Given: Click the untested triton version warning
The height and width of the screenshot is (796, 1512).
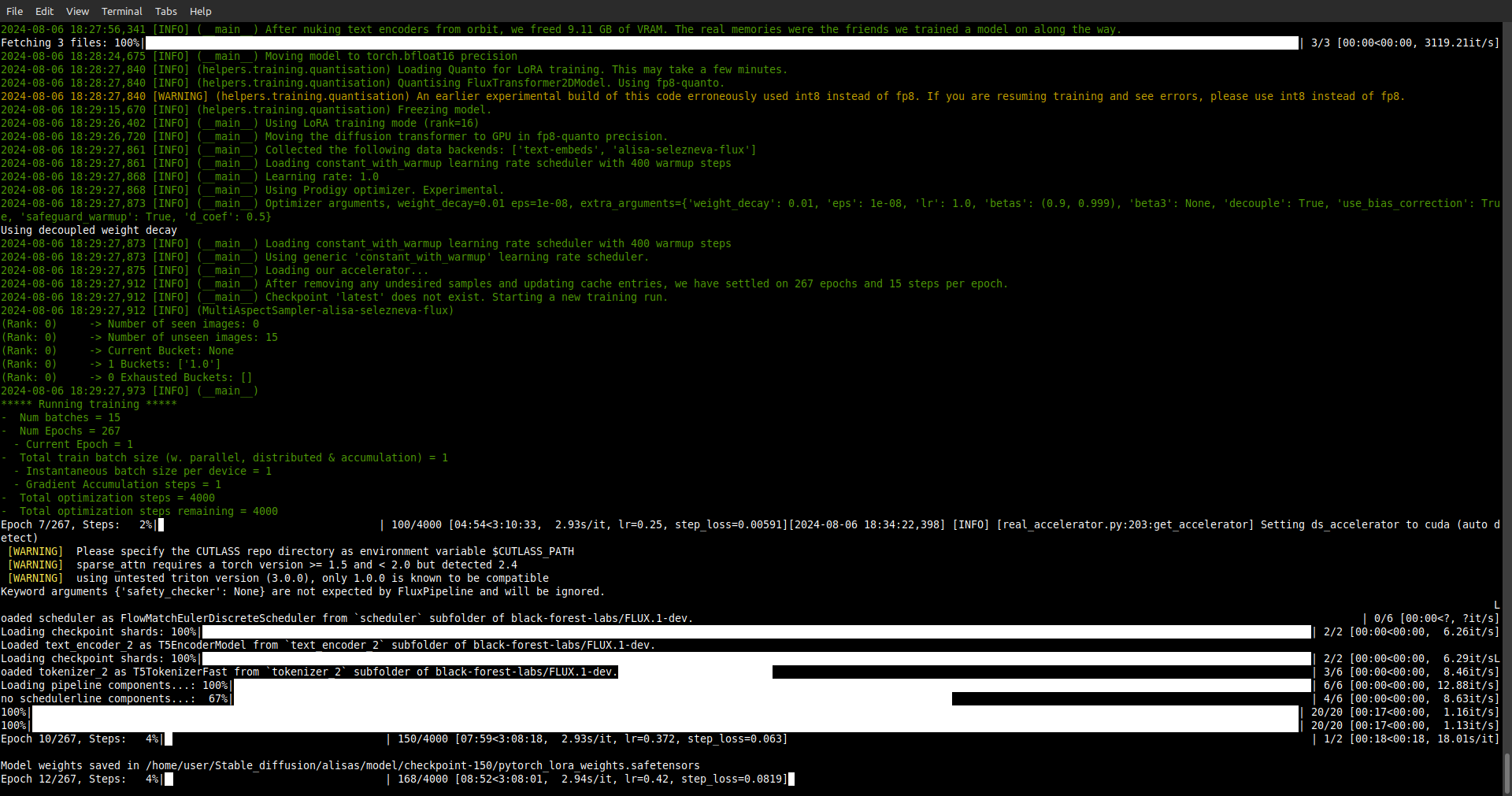Looking at the screenshot, I should (278, 578).
